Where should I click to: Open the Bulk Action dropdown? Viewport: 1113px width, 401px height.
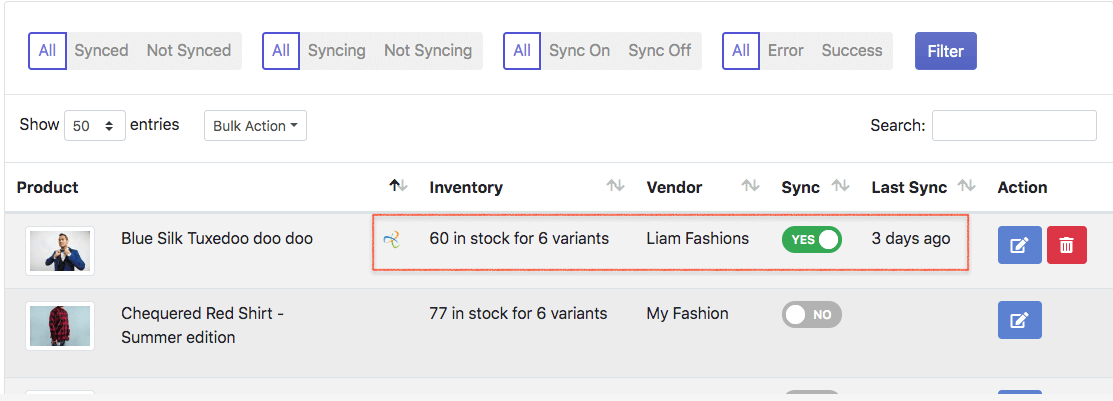[255, 126]
